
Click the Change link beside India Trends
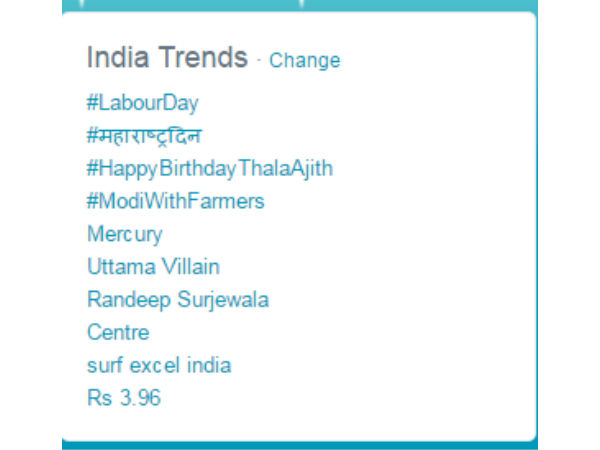click(304, 60)
